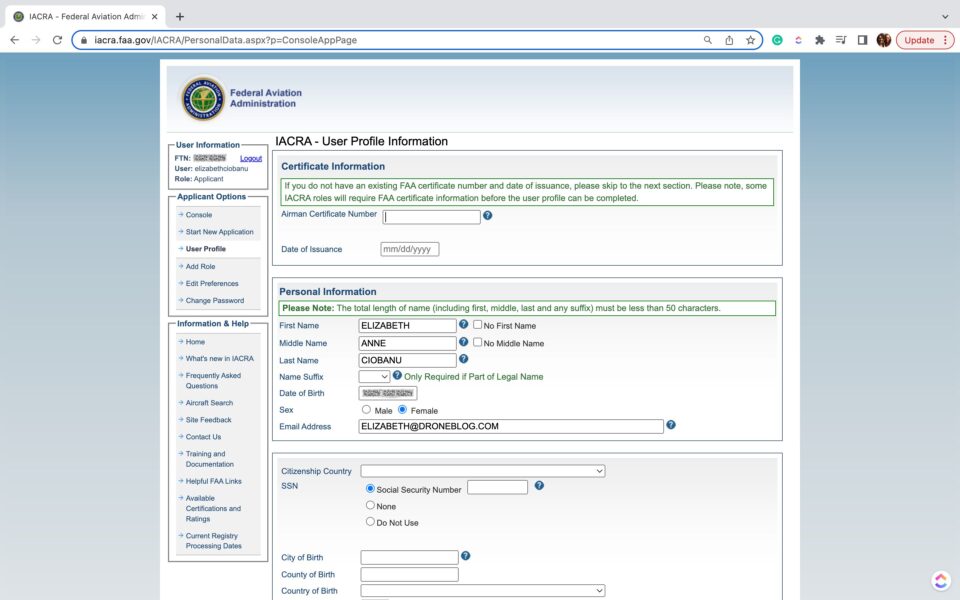Click the Social Security Number text field
Image resolution: width=960 pixels, height=600 pixels.
pos(497,487)
